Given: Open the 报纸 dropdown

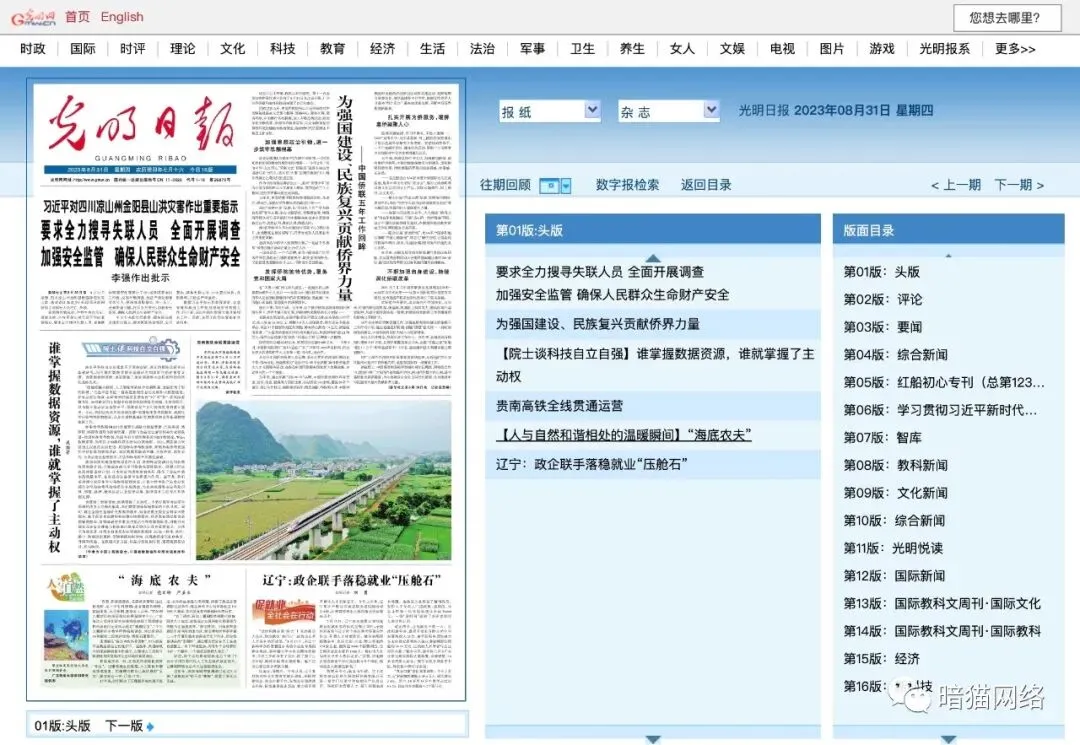Looking at the screenshot, I should (x=550, y=111).
